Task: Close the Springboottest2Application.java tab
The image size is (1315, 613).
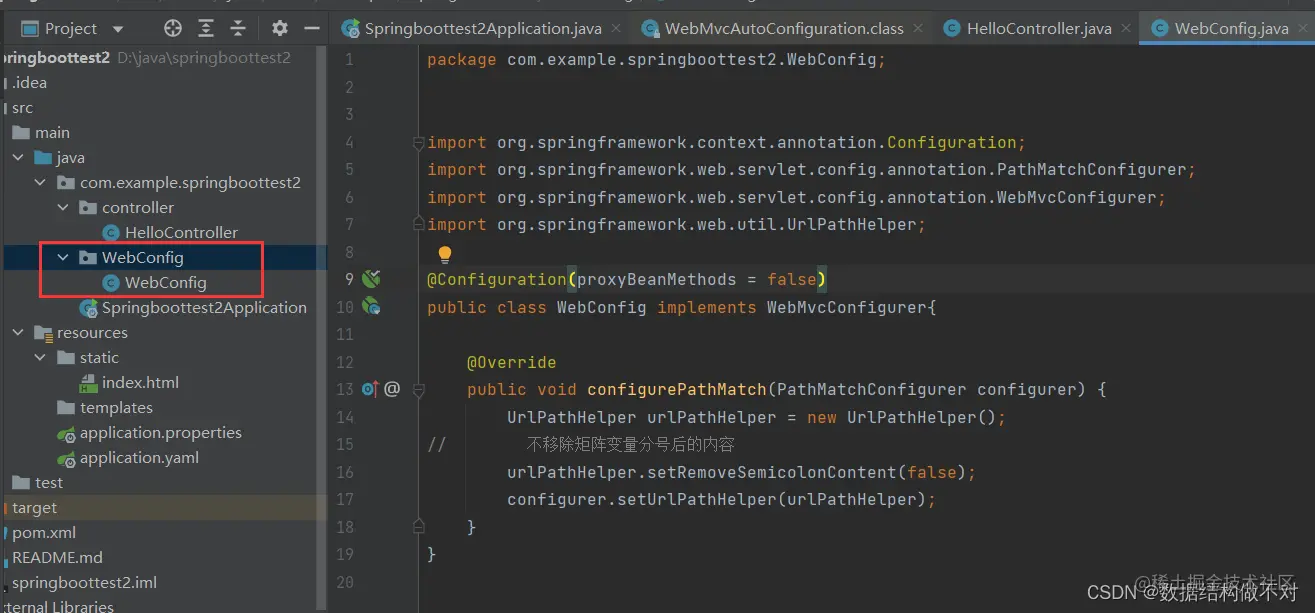Action: coord(615,29)
